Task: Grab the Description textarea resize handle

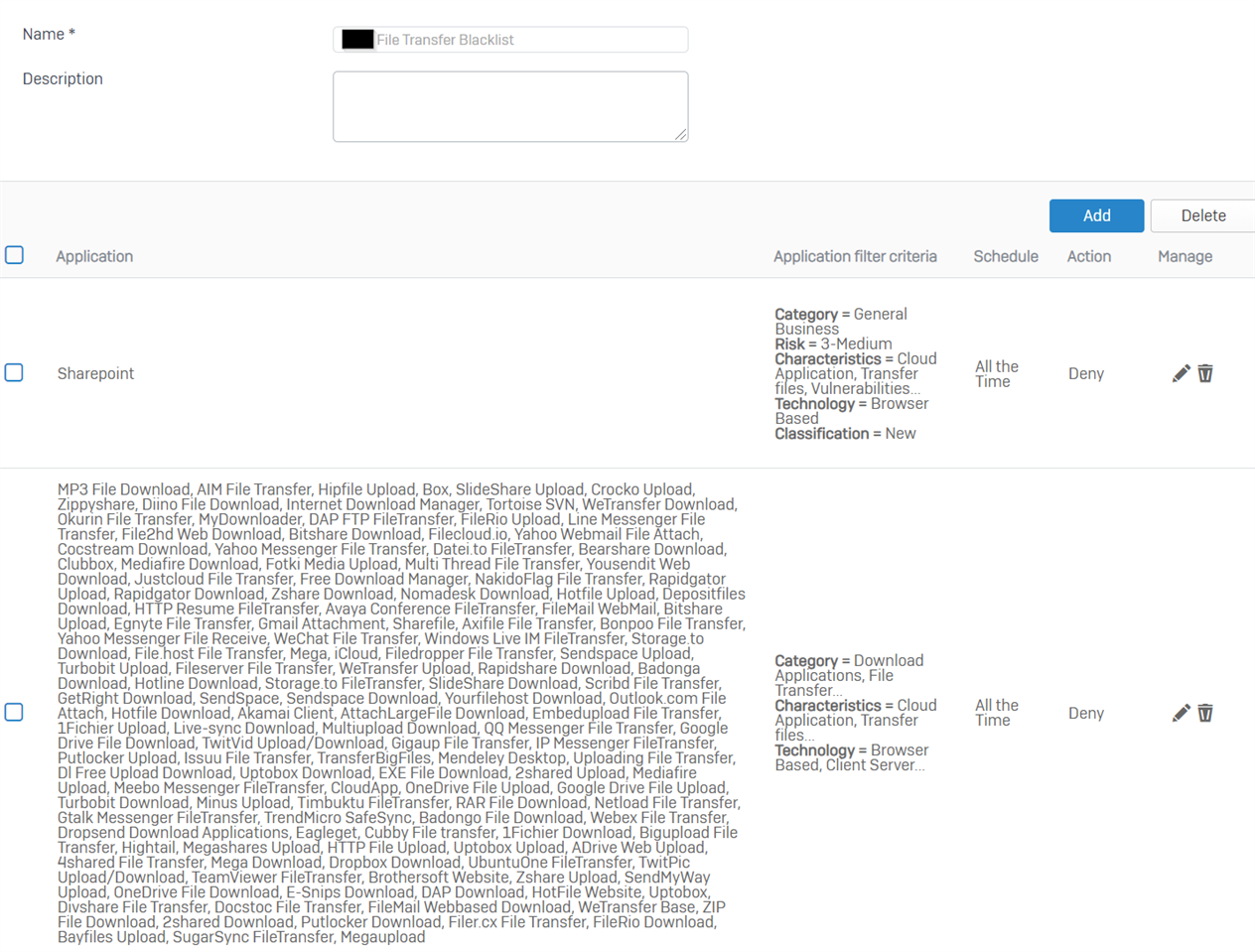Action: [x=681, y=135]
